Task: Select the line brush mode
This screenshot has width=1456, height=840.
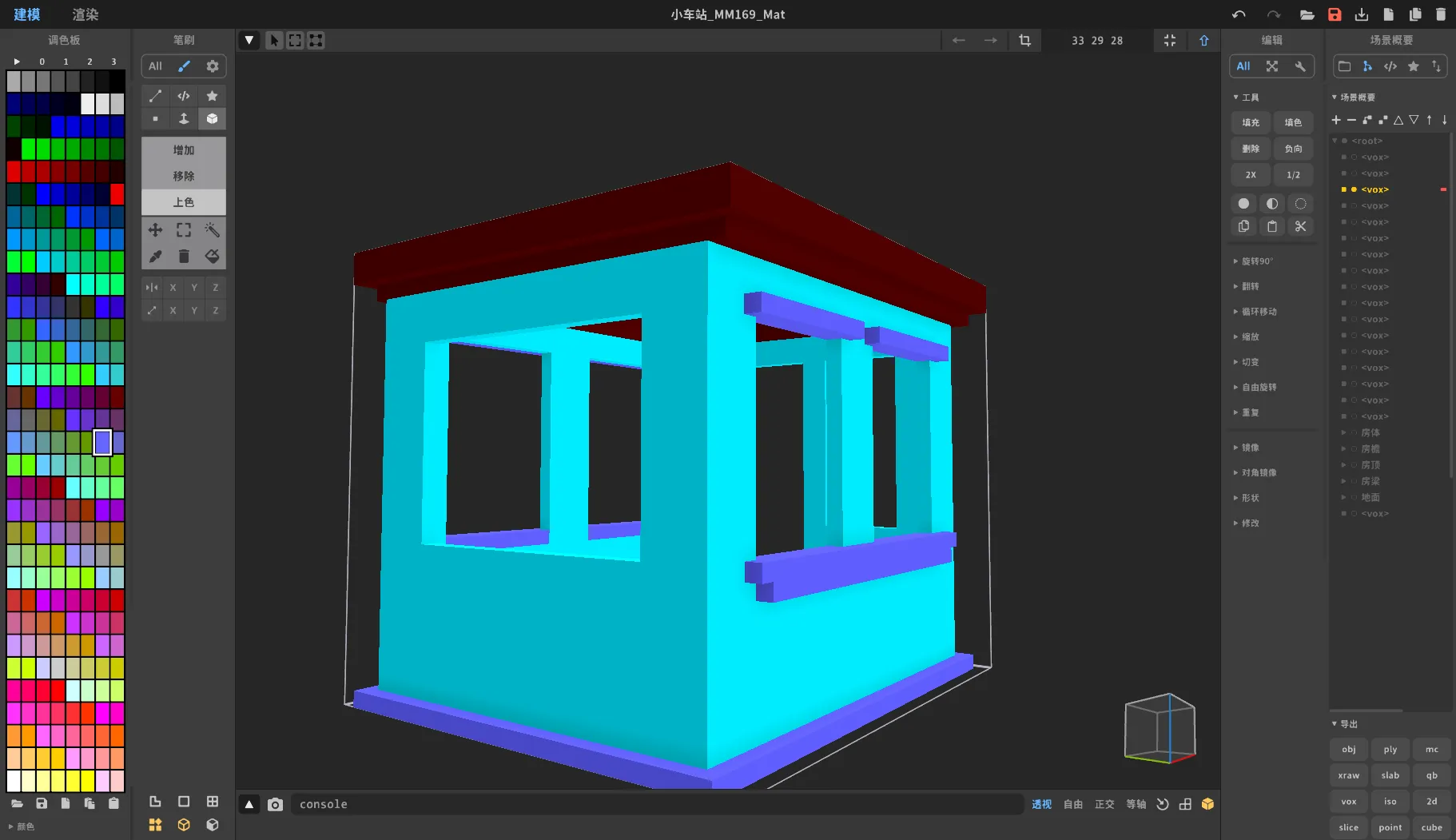Action: [x=155, y=96]
